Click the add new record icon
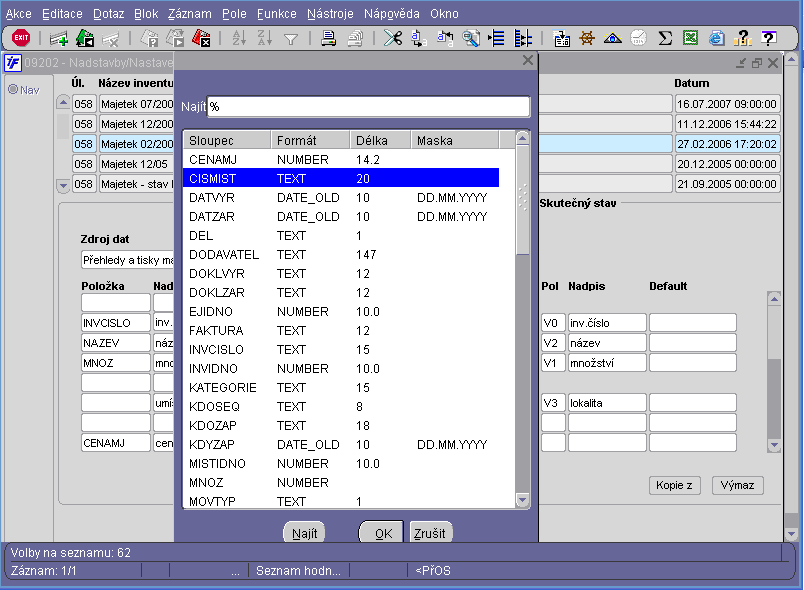 coord(59,38)
